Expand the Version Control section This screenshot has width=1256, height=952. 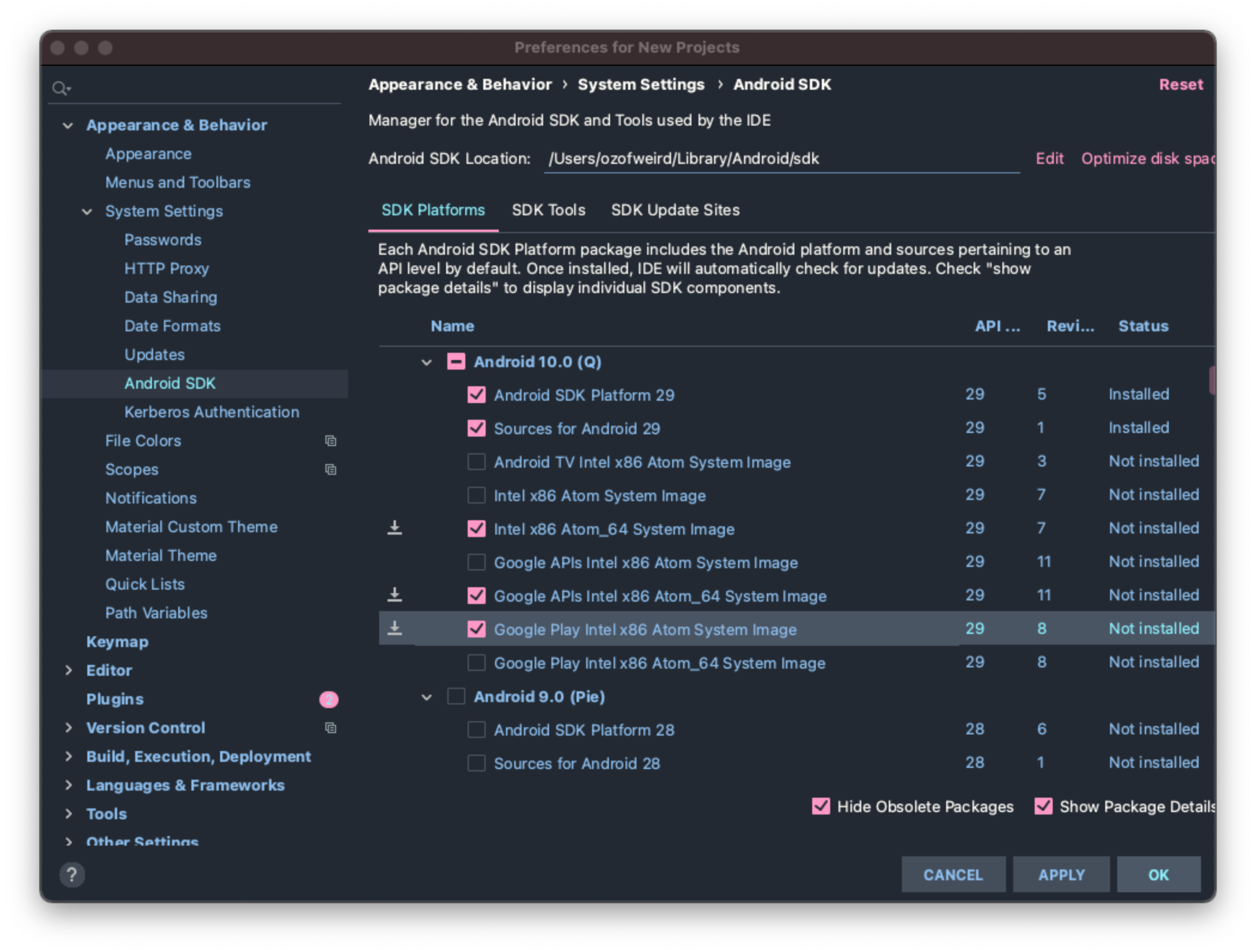pyautogui.click(x=68, y=728)
